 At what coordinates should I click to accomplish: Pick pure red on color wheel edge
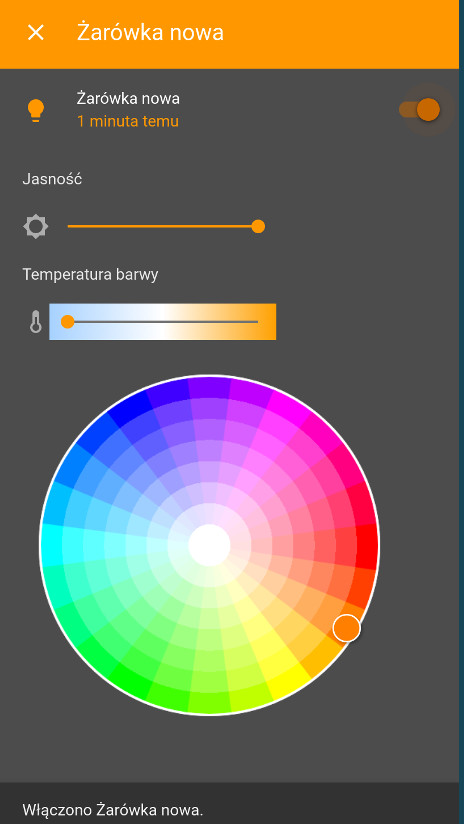[367, 545]
